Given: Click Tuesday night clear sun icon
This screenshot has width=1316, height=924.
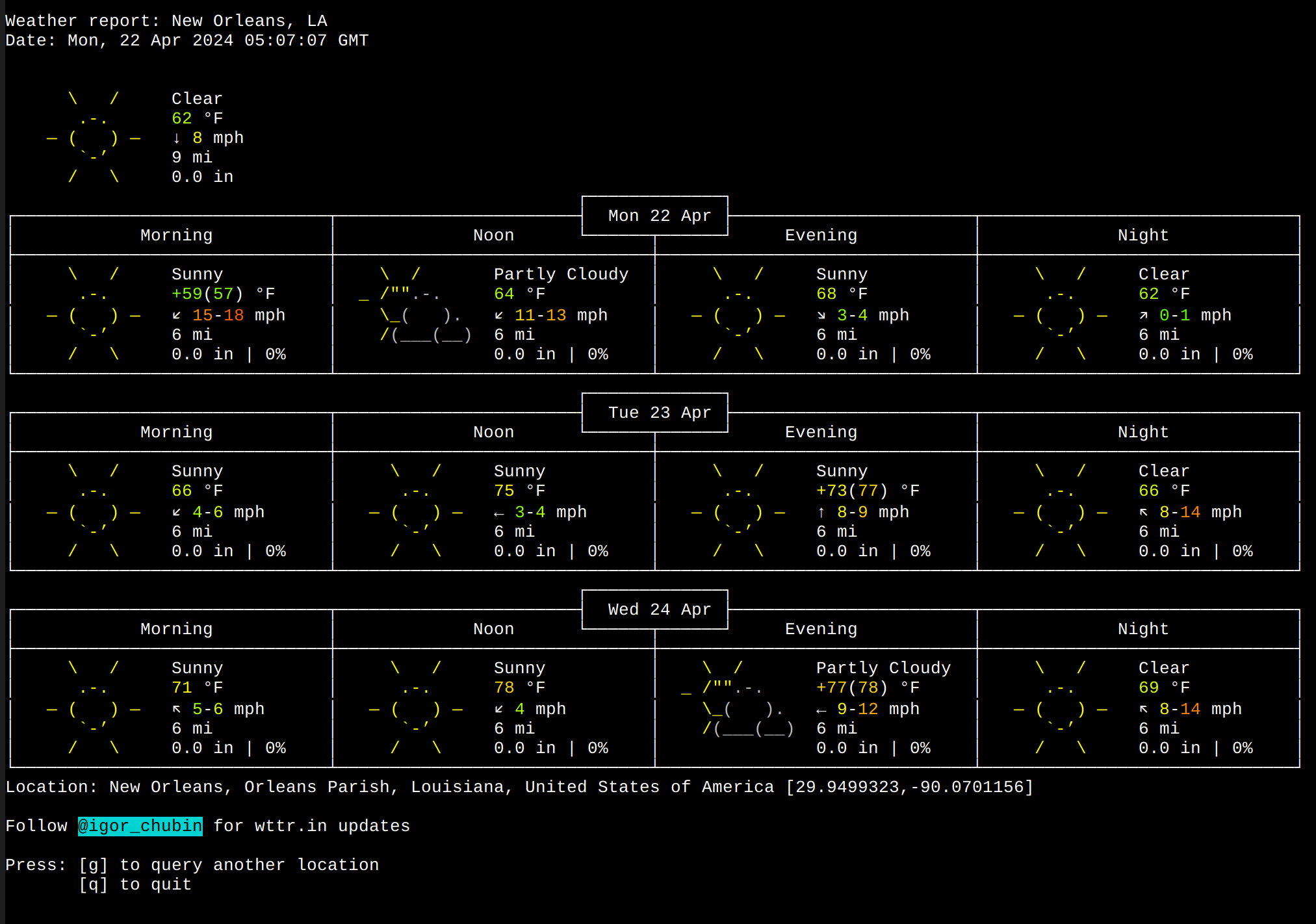Looking at the screenshot, I should click(1061, 511).
